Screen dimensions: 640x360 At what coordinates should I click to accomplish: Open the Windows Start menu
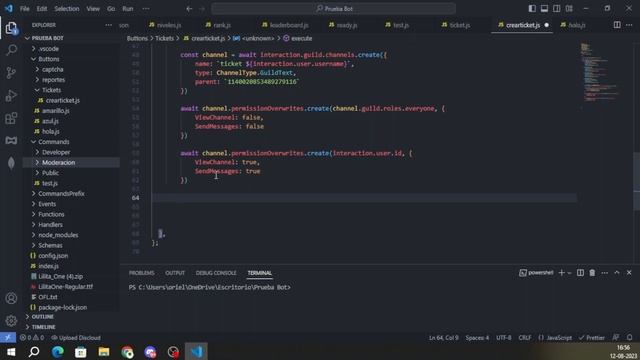(x=11, y=351)
